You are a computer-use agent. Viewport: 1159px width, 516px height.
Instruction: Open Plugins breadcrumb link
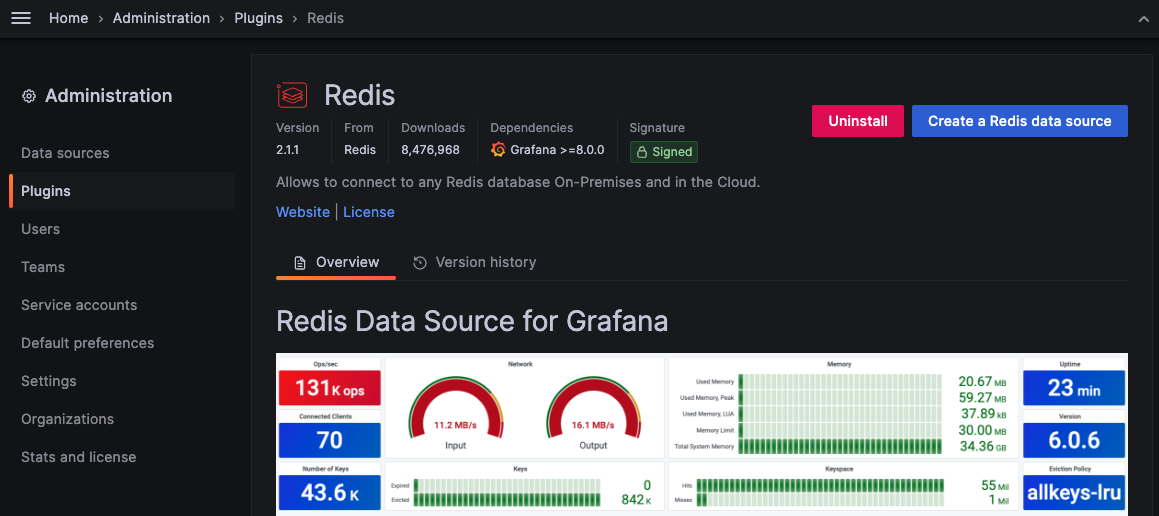(x=259, y=18)
